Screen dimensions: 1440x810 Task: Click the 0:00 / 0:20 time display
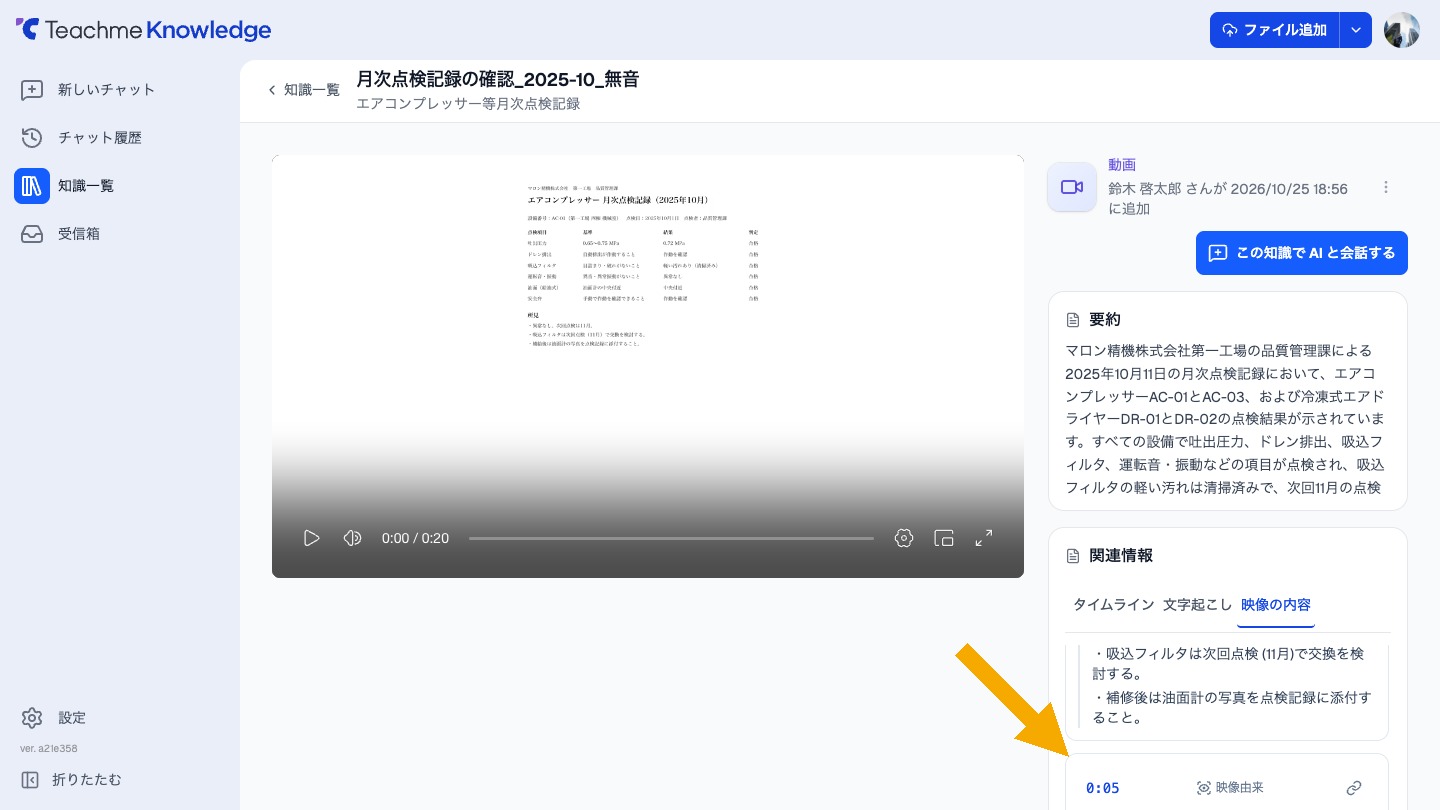(415, 538)
